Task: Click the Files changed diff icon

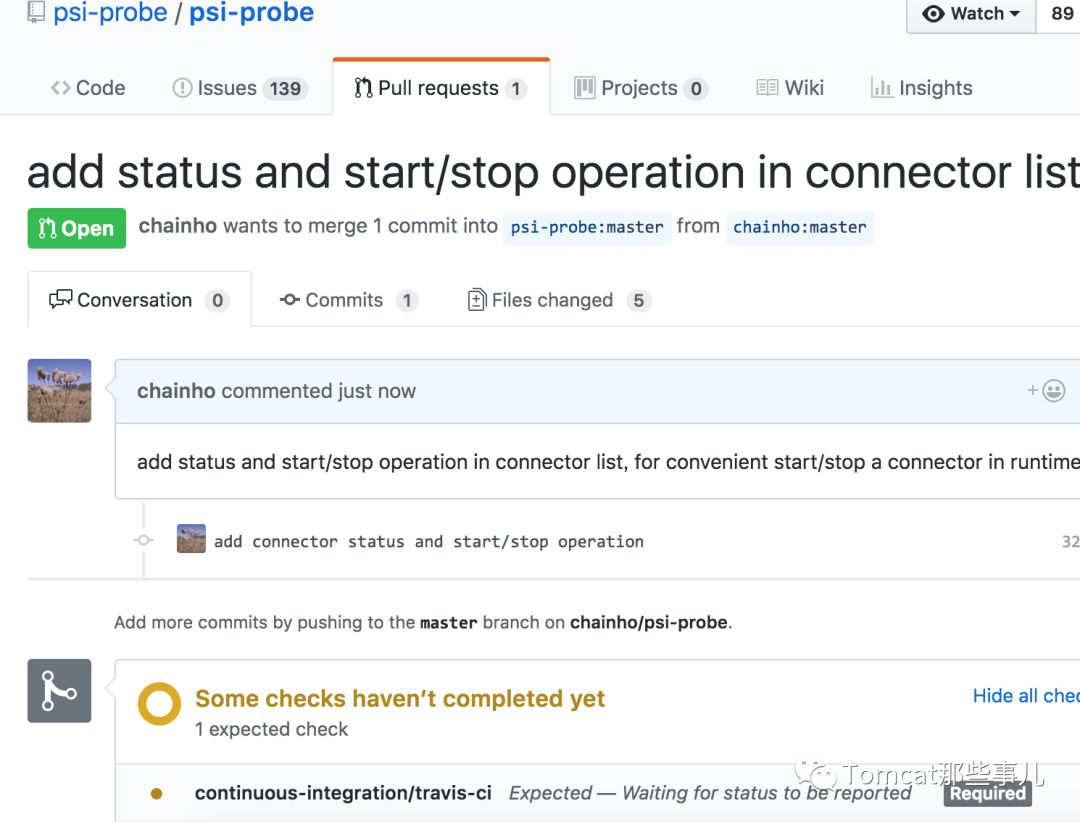Action: click(477, 300)
